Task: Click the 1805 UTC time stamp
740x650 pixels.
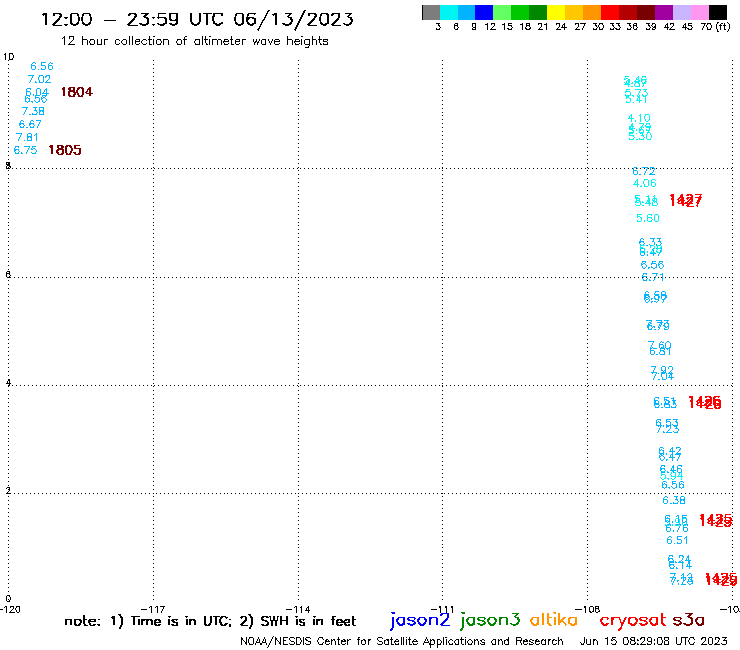Action: point(65,150)
